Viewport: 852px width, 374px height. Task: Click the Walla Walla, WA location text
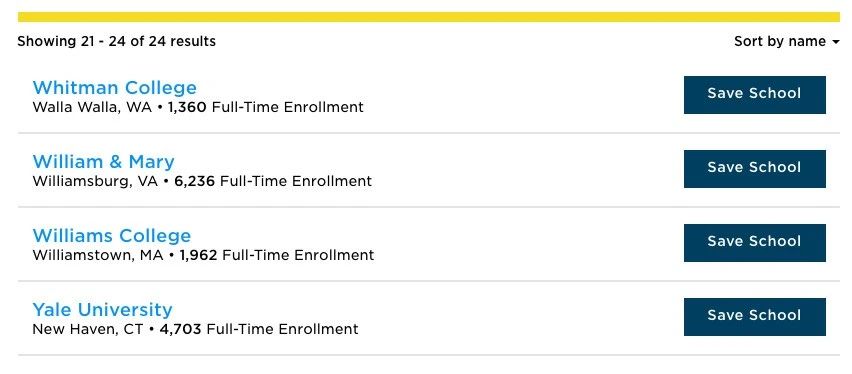[92, 107]
